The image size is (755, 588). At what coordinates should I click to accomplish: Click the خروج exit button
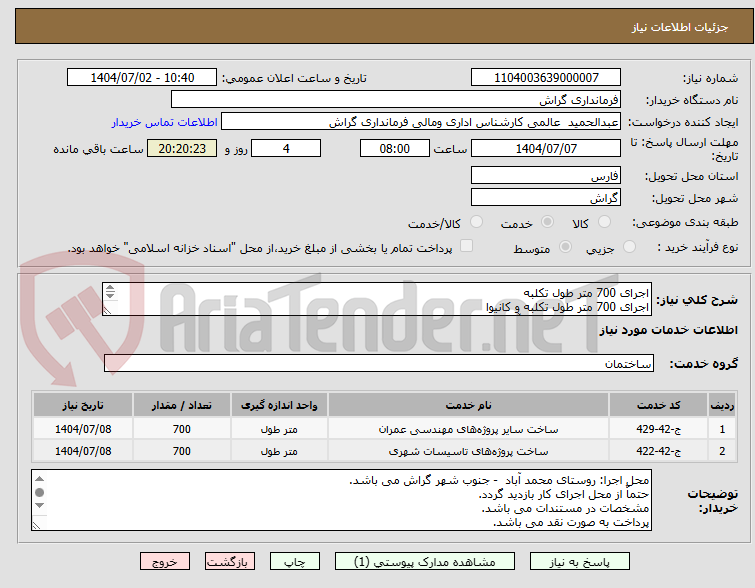[165, 562]
